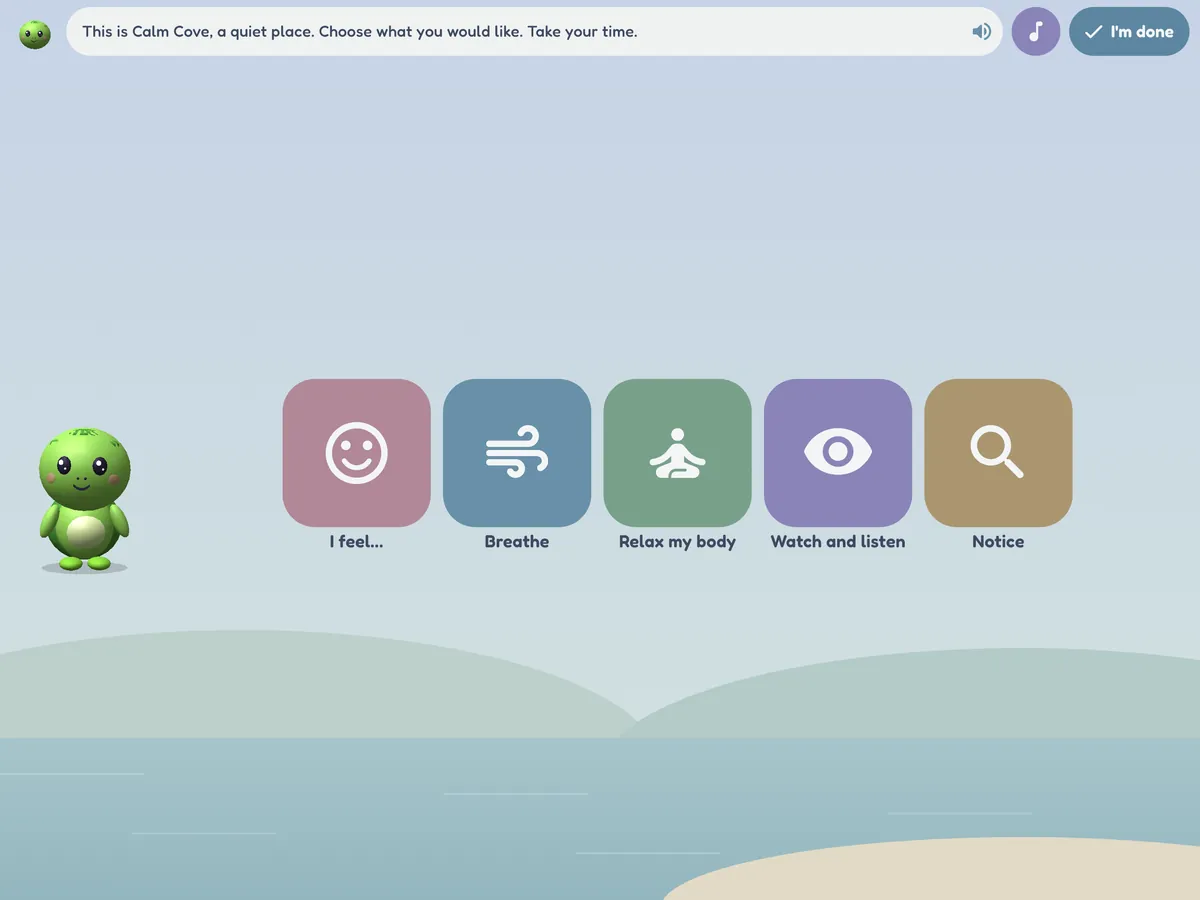Open the Relax my body meditation tile
Image resolution: width=1200 pixels, height=900 pixels.
tap(677, 453)
